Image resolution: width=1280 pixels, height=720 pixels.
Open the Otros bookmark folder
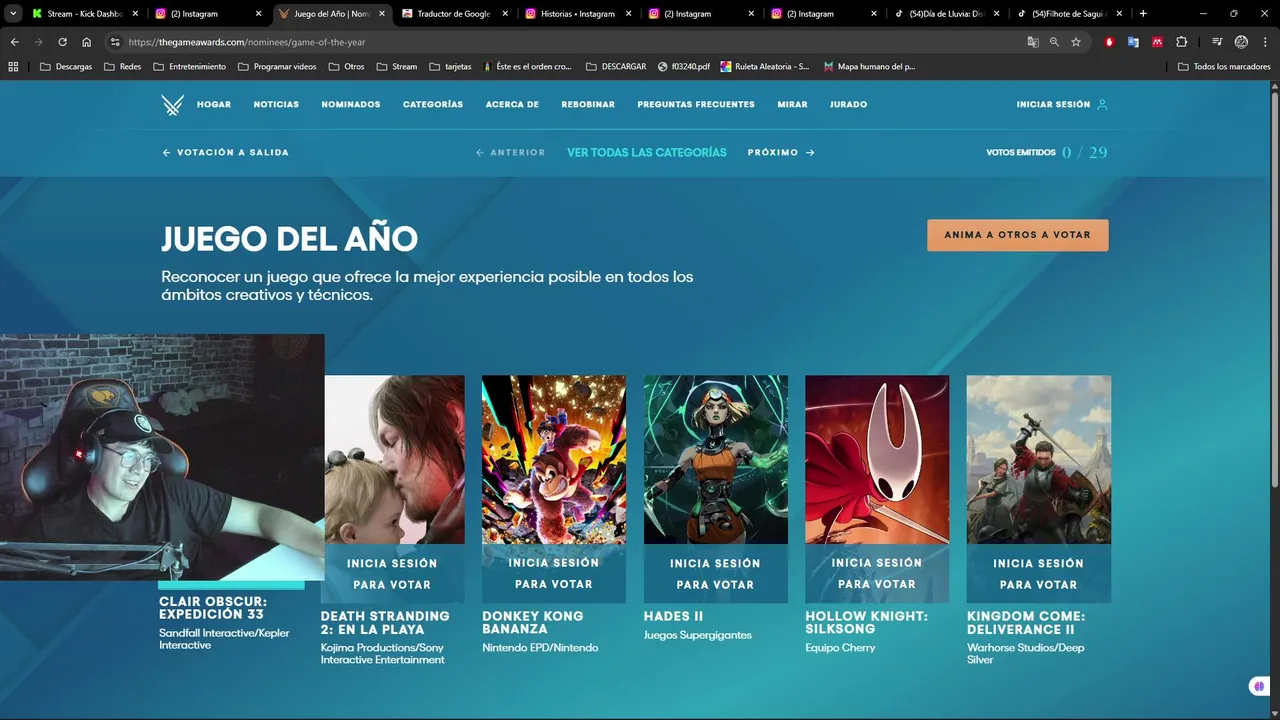point(346,66)
